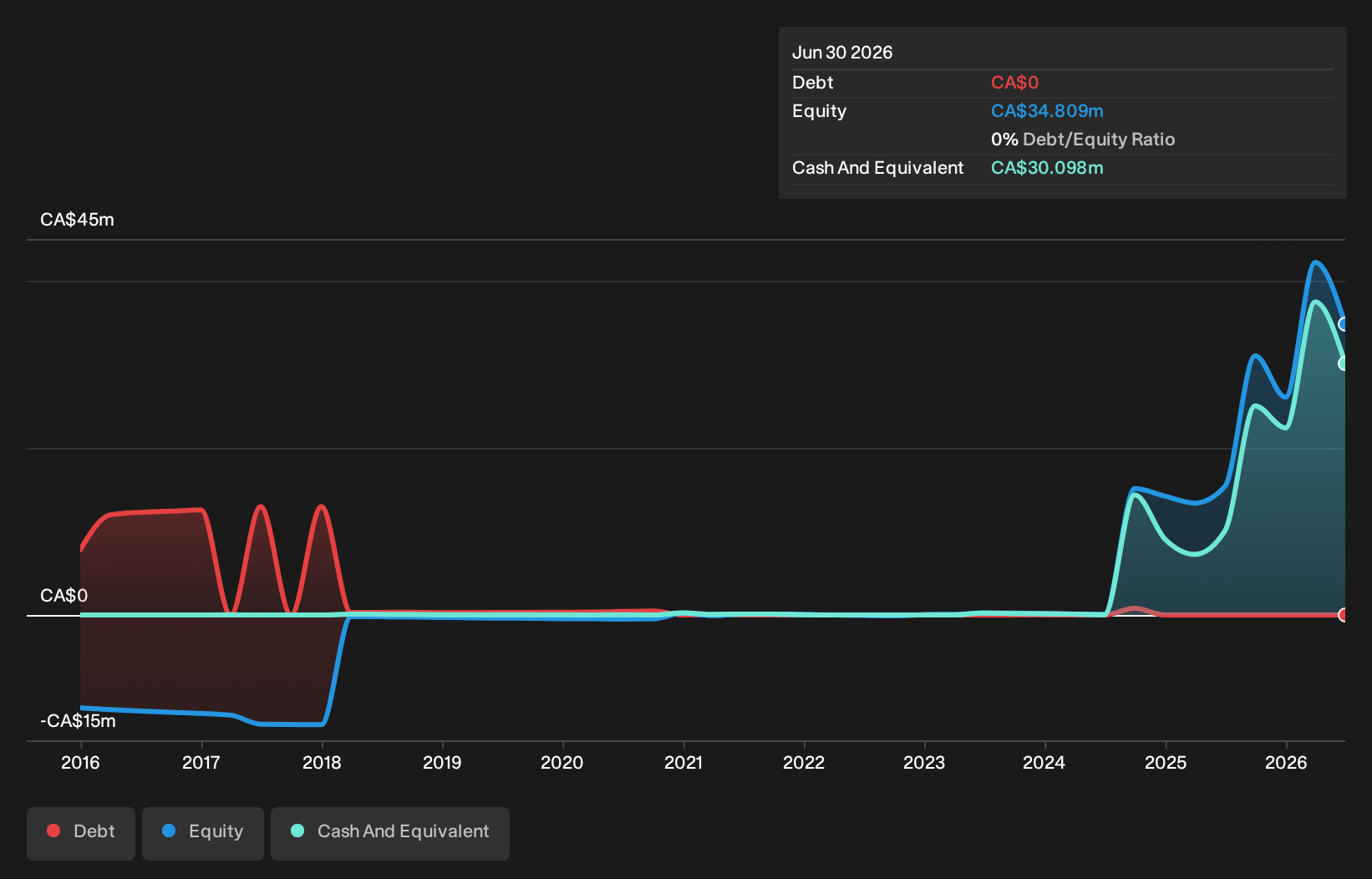Image resolution: width=1372 pixels, height=879 pixels.
Task: Click the 2018 x-axis label
Action: click(322, 762)
